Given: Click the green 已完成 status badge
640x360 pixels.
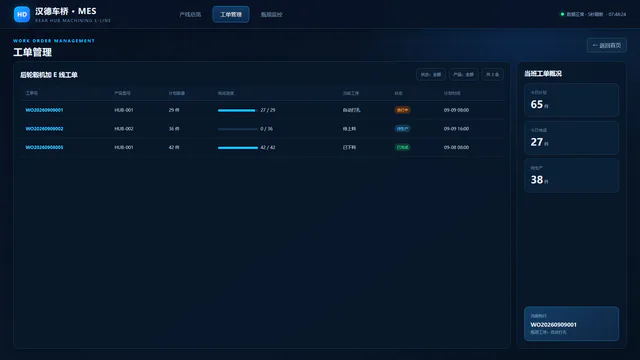Looking at the screenshot, I should tap(402, 147).
